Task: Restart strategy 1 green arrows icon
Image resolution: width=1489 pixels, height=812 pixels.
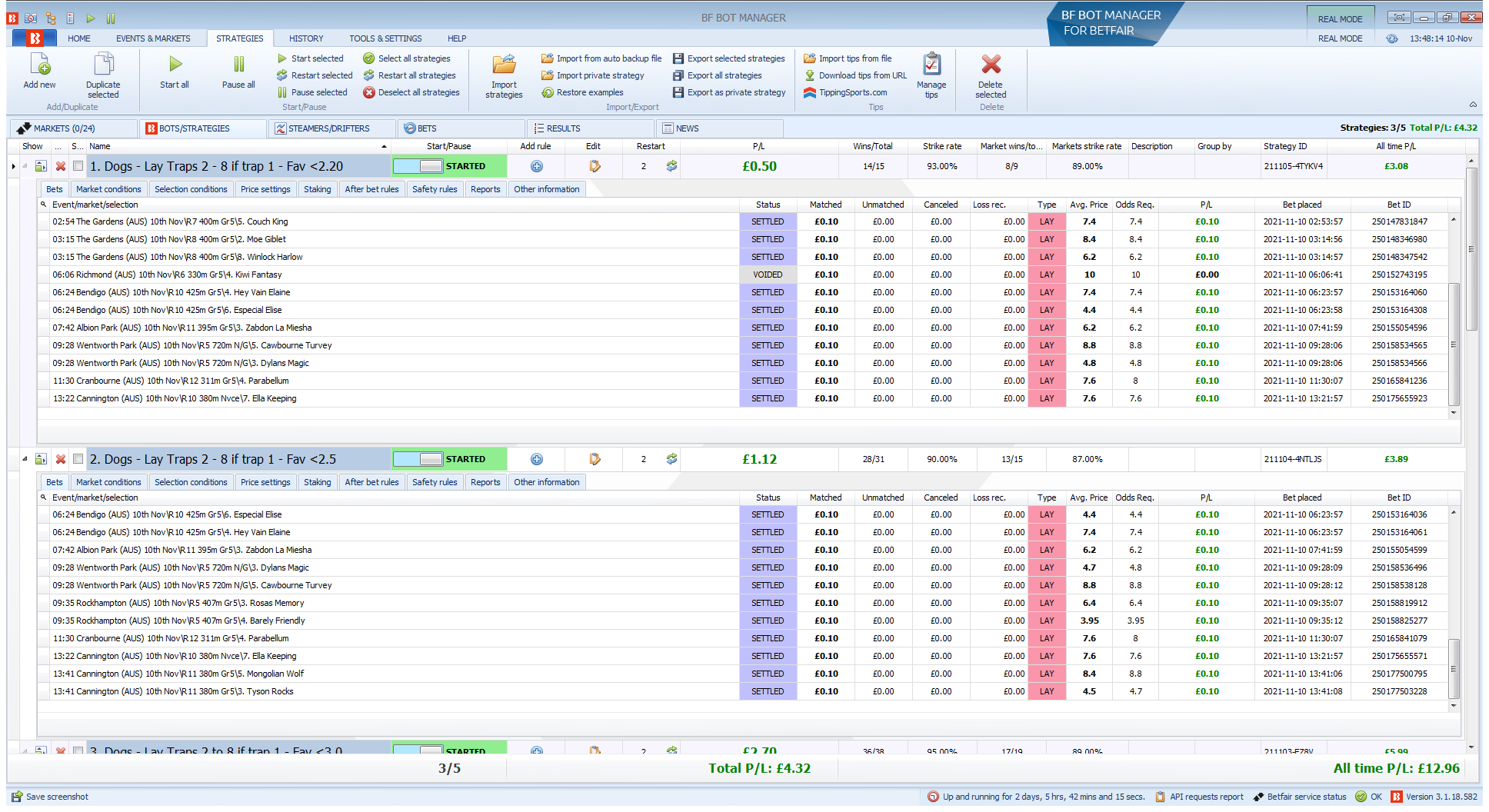Action: tap(671, 166)
